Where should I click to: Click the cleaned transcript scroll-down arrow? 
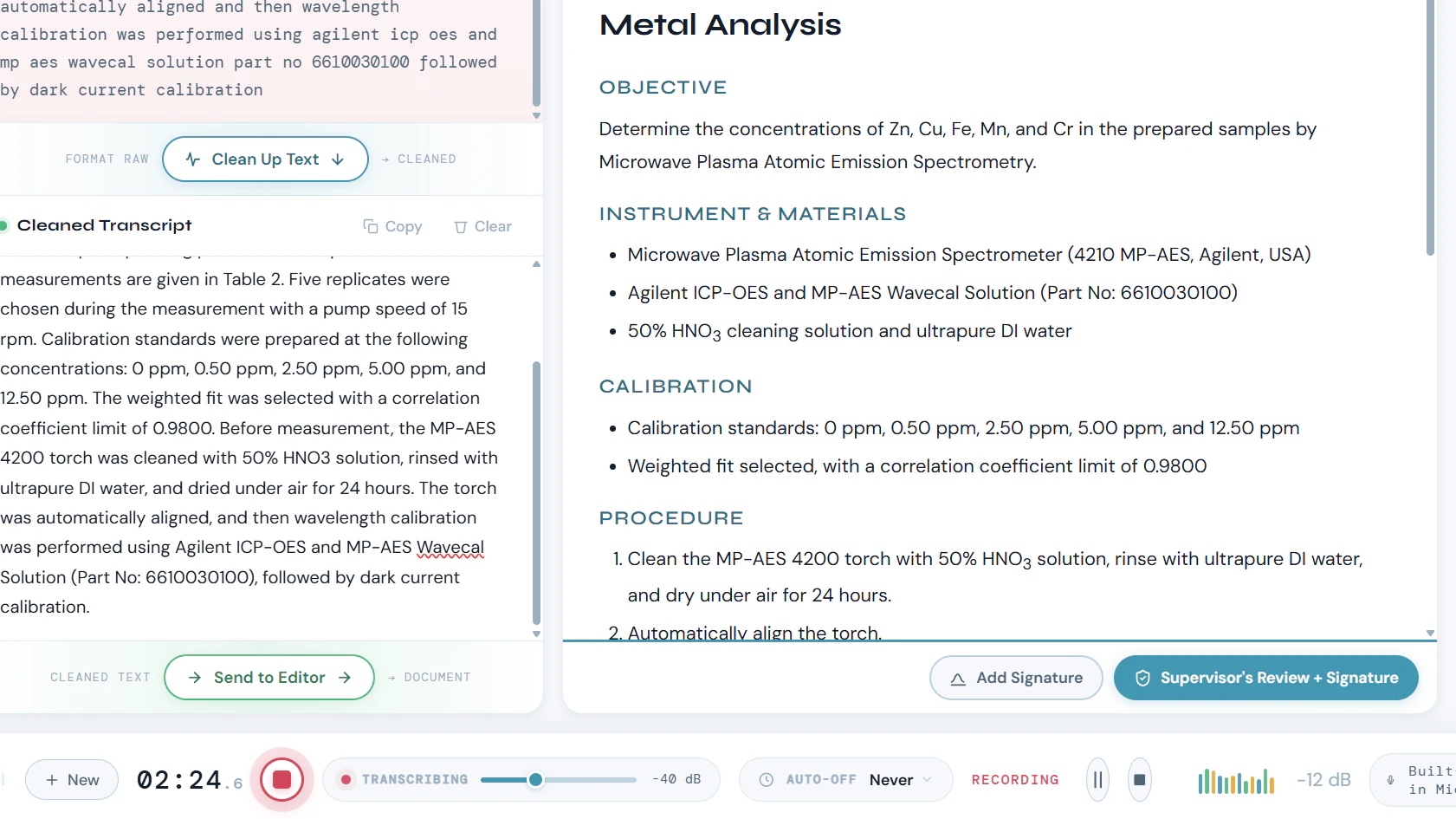(x=536, y=634)
